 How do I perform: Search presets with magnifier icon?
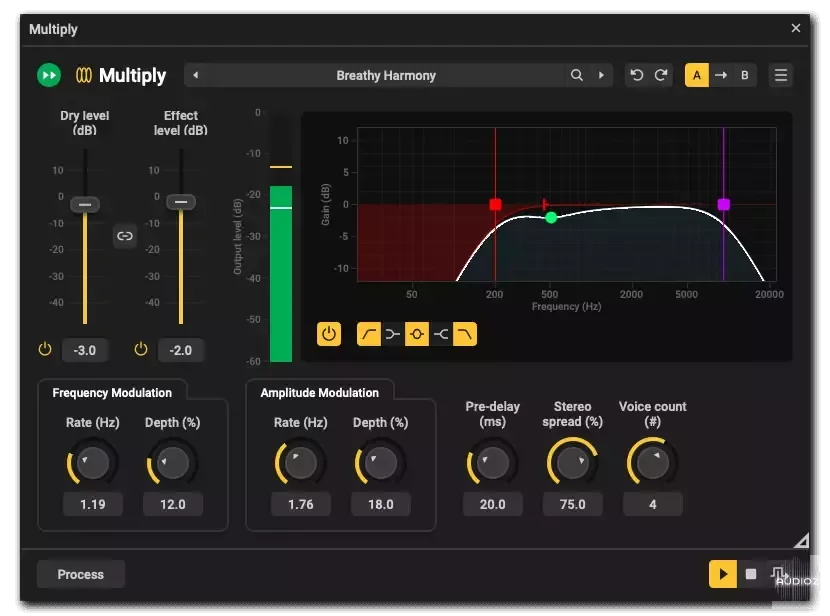coord(576,75)
